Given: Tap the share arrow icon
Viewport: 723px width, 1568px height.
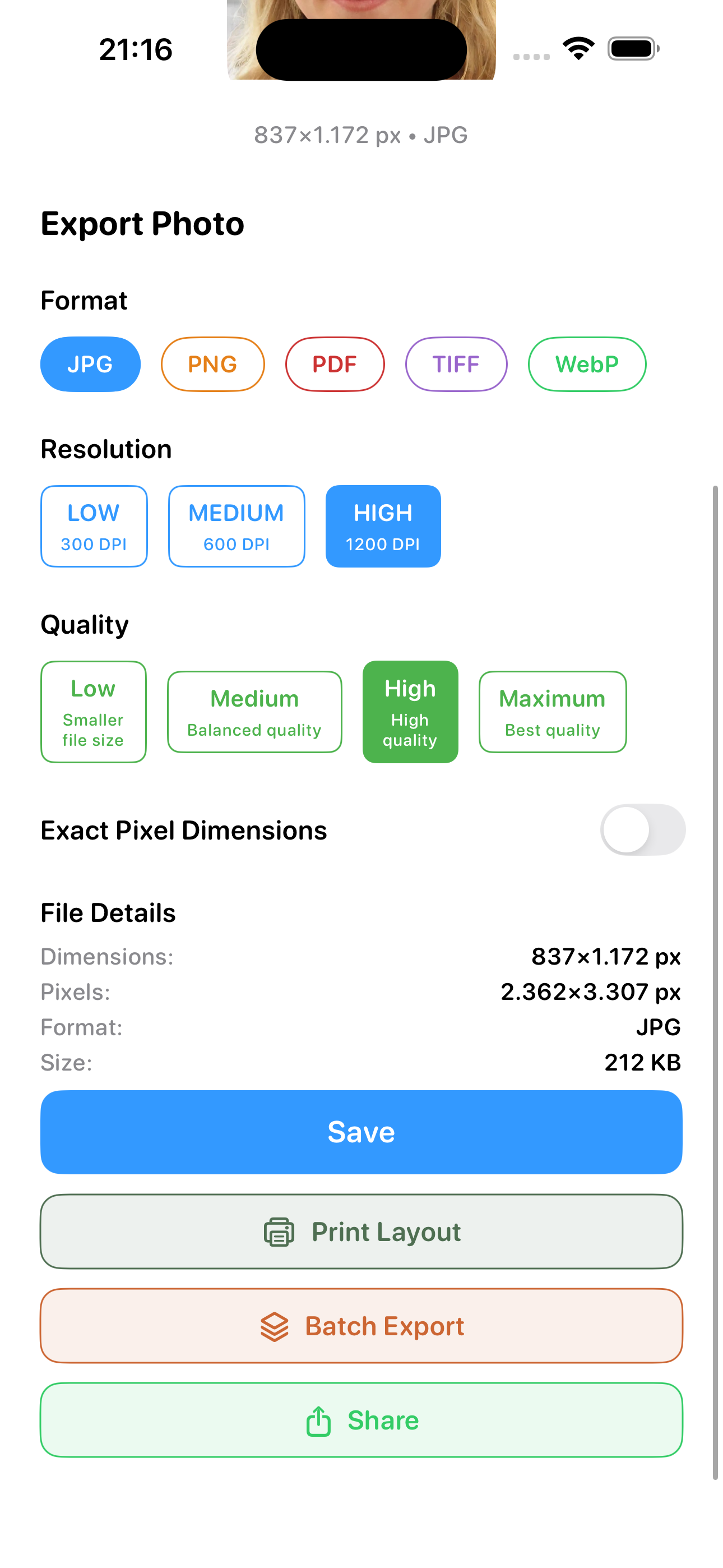Looking at the screenshot, I should point(318,1421).
